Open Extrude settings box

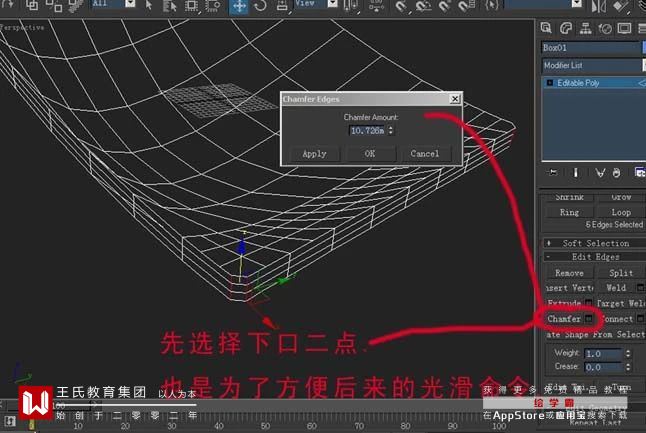pos(589,303)
